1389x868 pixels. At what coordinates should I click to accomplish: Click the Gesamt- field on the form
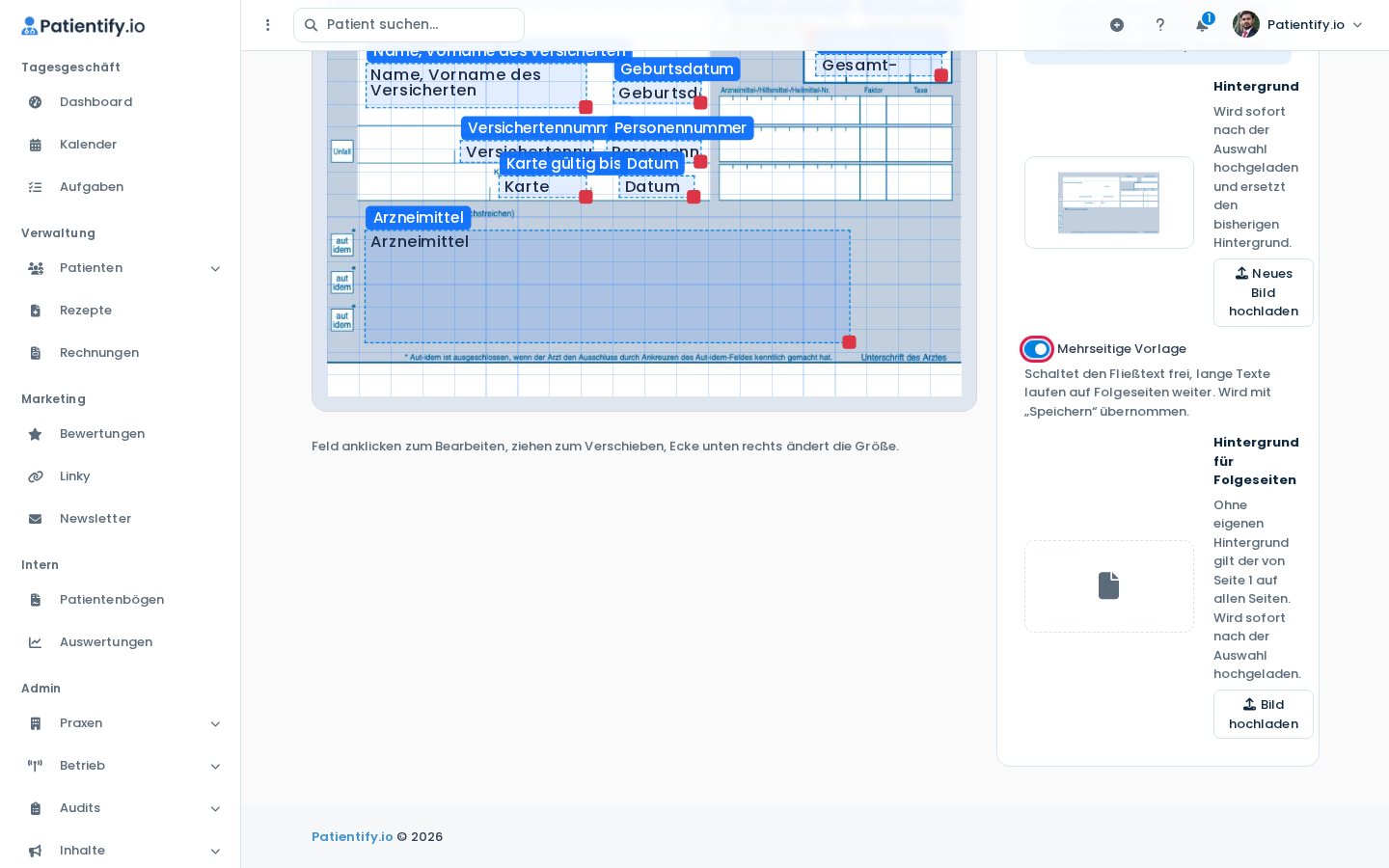[879, 66]
